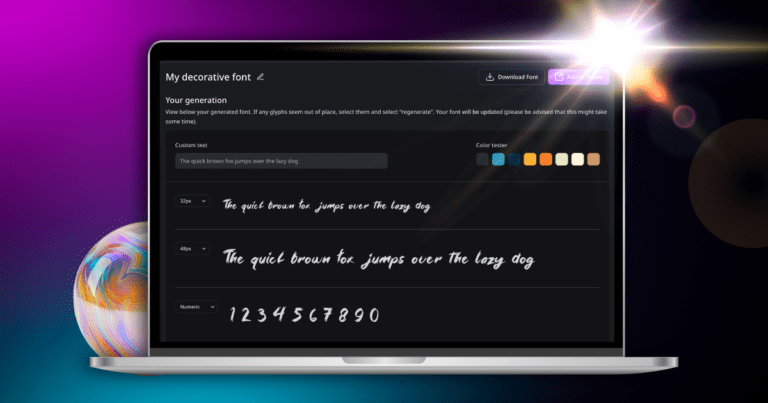The height and width of the screenshot is (403, 768).
Task: Click the Color tester label
Action: [x=491, y=145]
